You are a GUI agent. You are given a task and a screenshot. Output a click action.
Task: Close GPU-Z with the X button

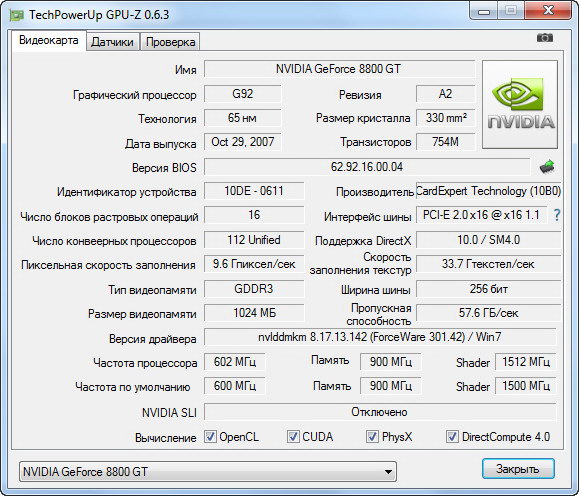click(x=548, y=10)
